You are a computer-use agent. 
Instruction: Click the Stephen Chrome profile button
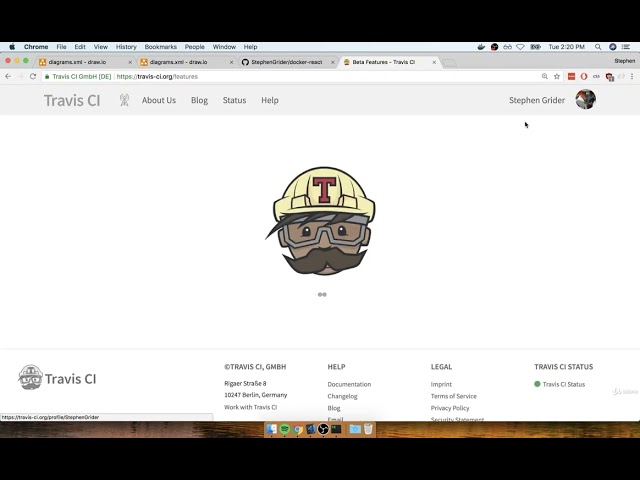click(624, 61)
